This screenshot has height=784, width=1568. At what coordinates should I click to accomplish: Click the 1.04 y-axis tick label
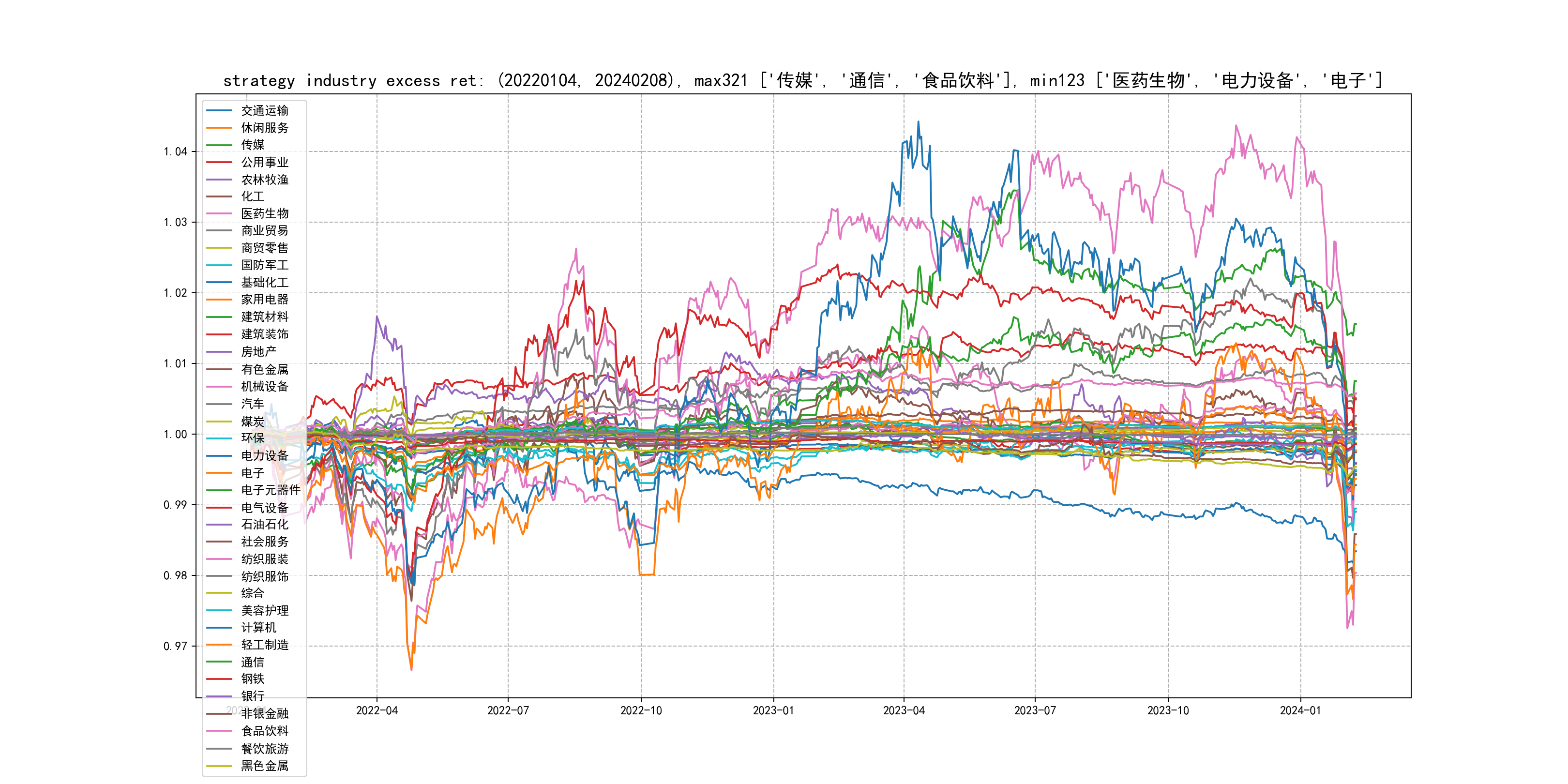pyautogui.click(x=175, y=151)
